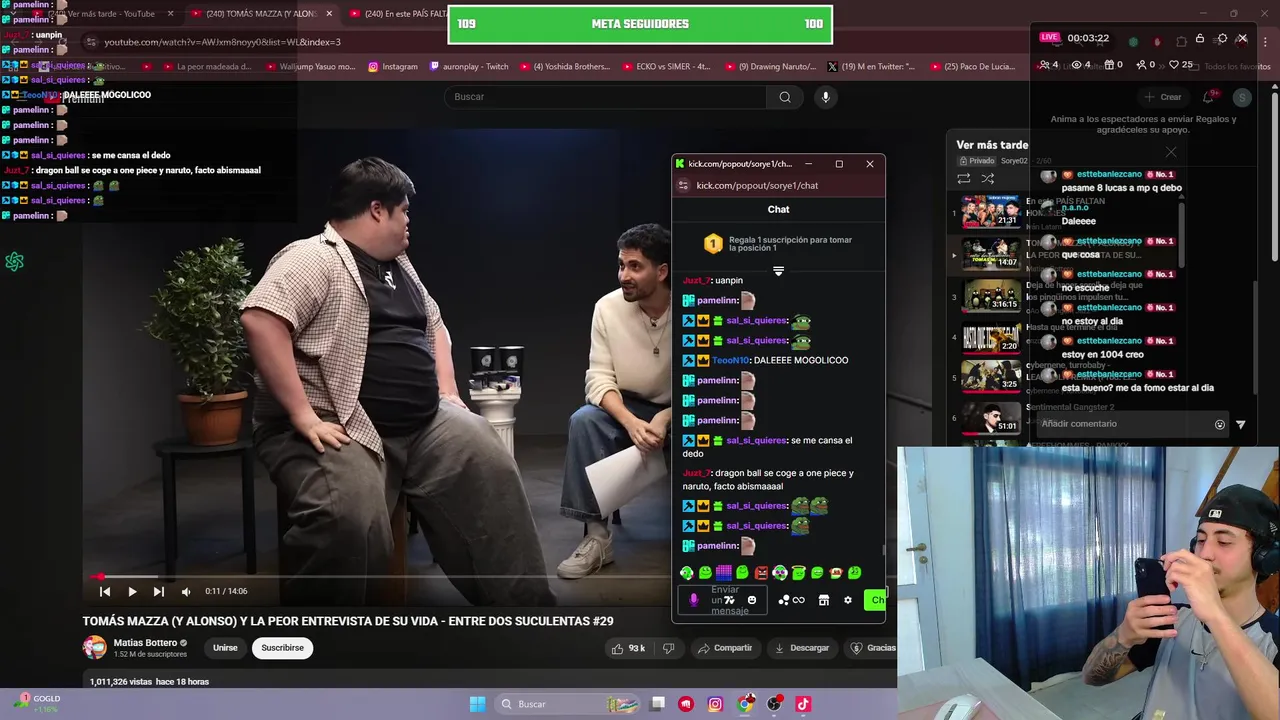
Task: Open the Kick chat voice microphone icon
Action: 694,600
